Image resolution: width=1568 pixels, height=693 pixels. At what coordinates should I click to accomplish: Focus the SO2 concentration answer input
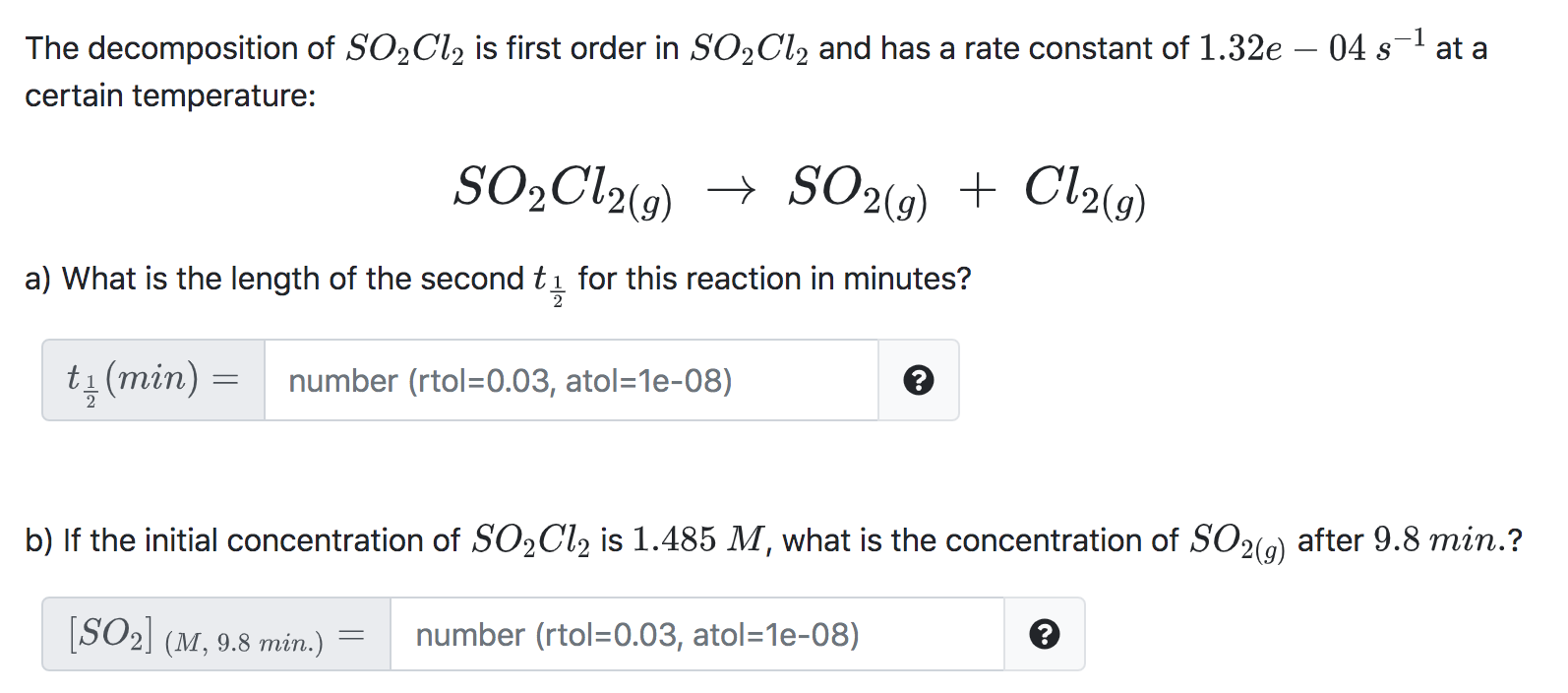click(x=696, y=634)
